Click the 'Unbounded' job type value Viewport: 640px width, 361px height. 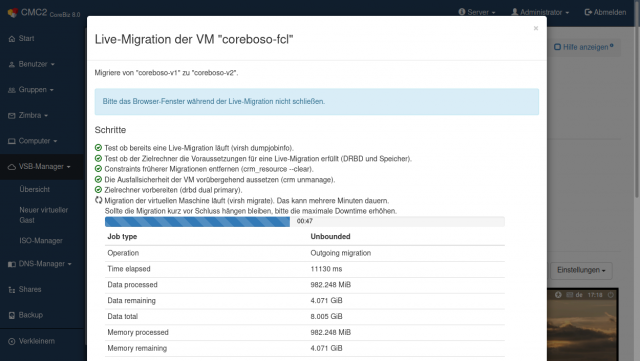point(330,236)
